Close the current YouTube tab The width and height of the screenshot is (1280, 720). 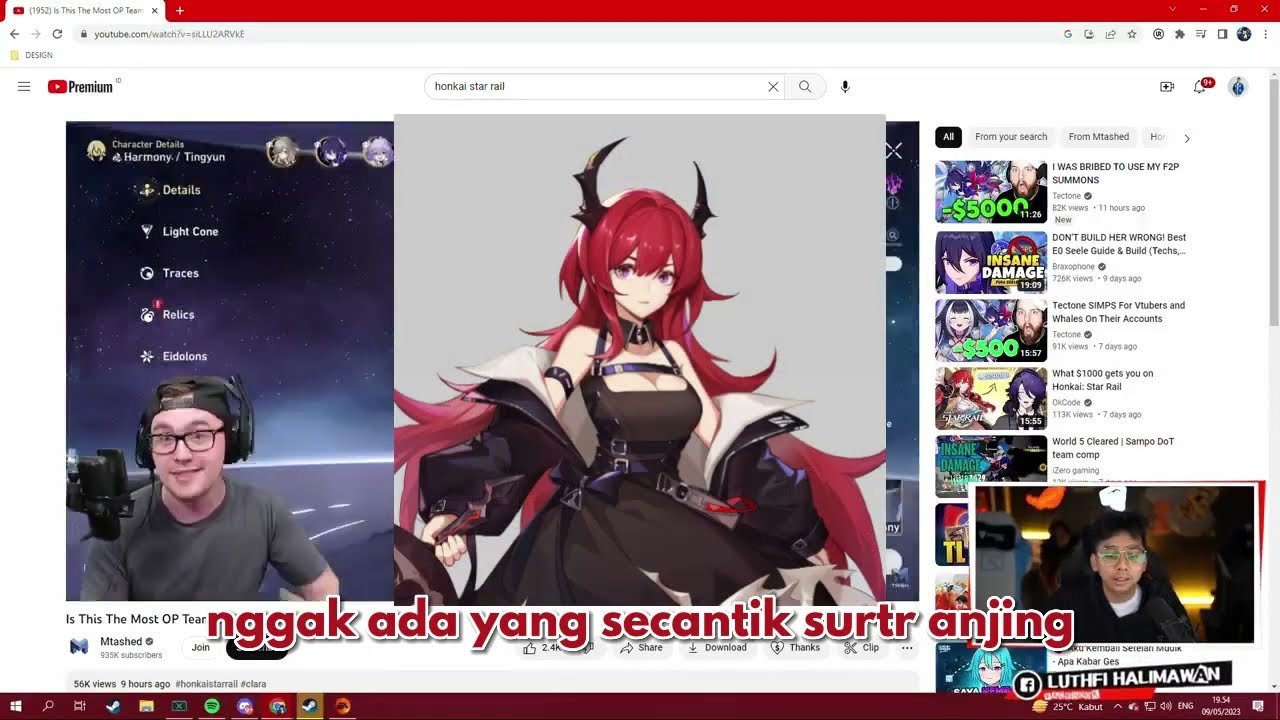point(155,10)
